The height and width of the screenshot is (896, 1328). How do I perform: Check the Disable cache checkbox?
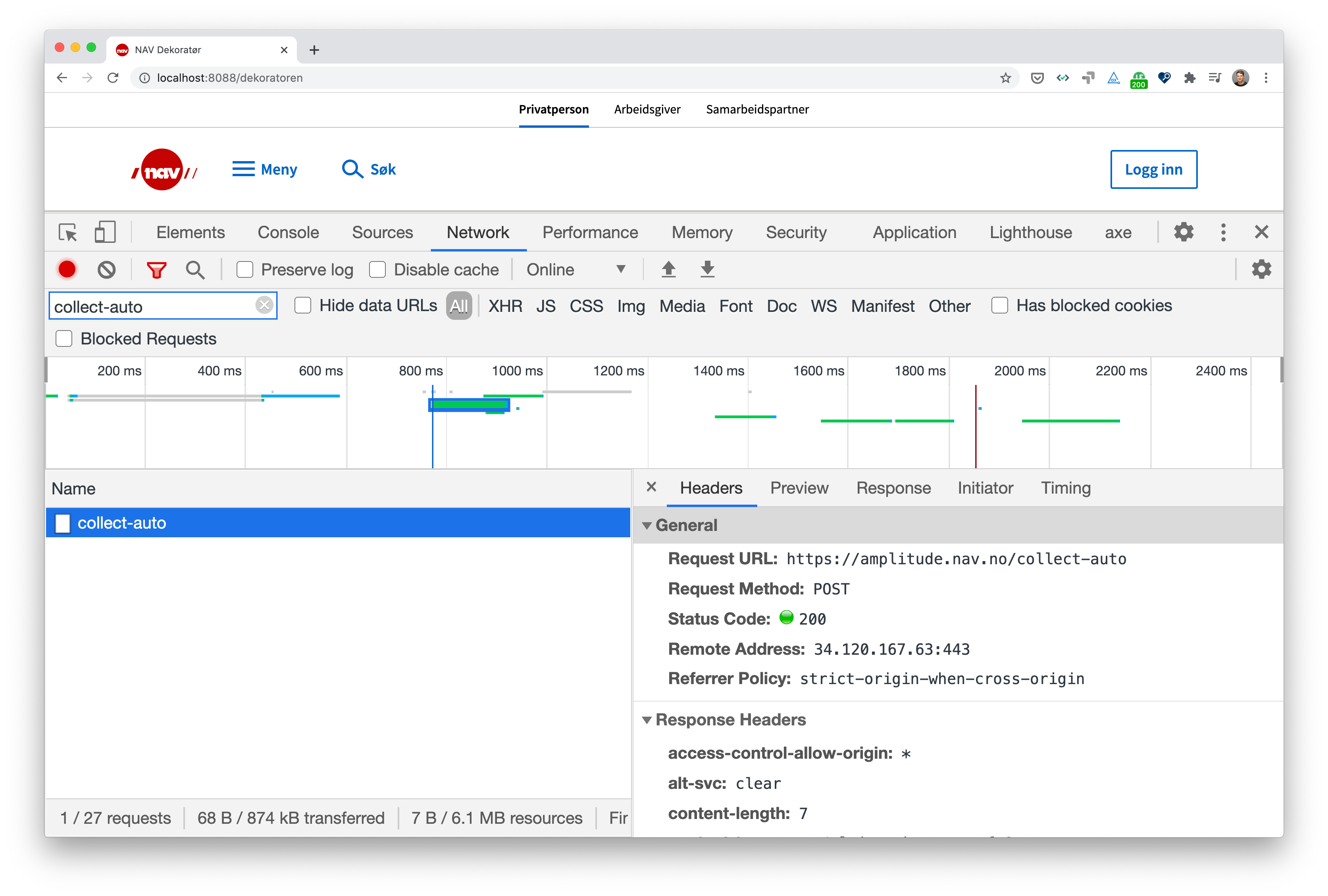[378, 269]
